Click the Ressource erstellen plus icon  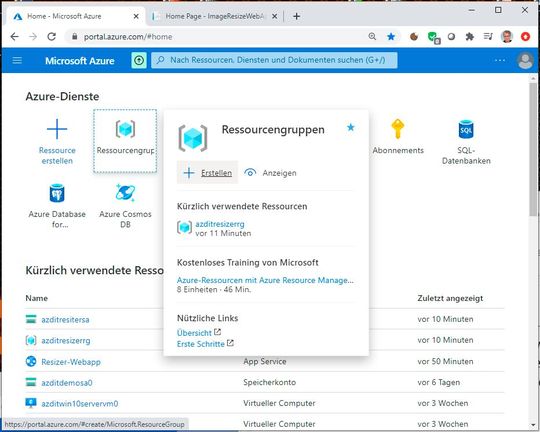(57, 129)
